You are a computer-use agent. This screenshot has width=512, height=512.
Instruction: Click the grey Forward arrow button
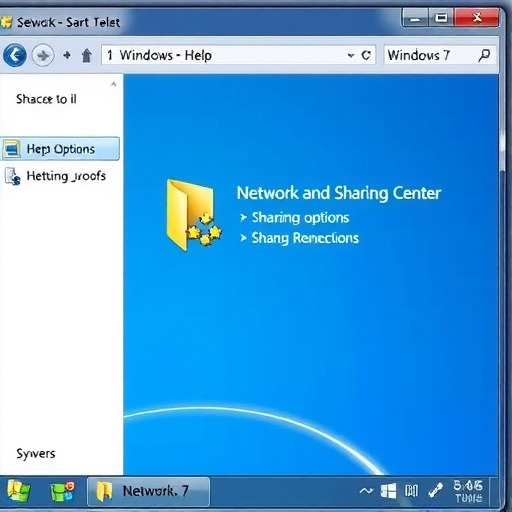[x=43, y=55]
